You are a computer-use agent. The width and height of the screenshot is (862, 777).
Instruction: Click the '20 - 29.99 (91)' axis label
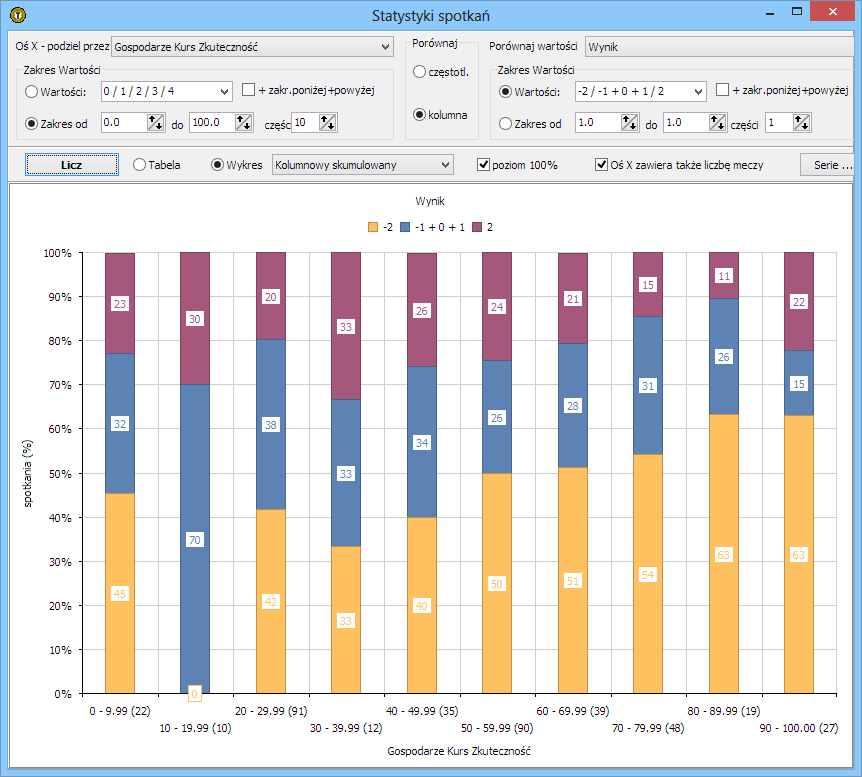pyautogui.click(x=271, y=711)
